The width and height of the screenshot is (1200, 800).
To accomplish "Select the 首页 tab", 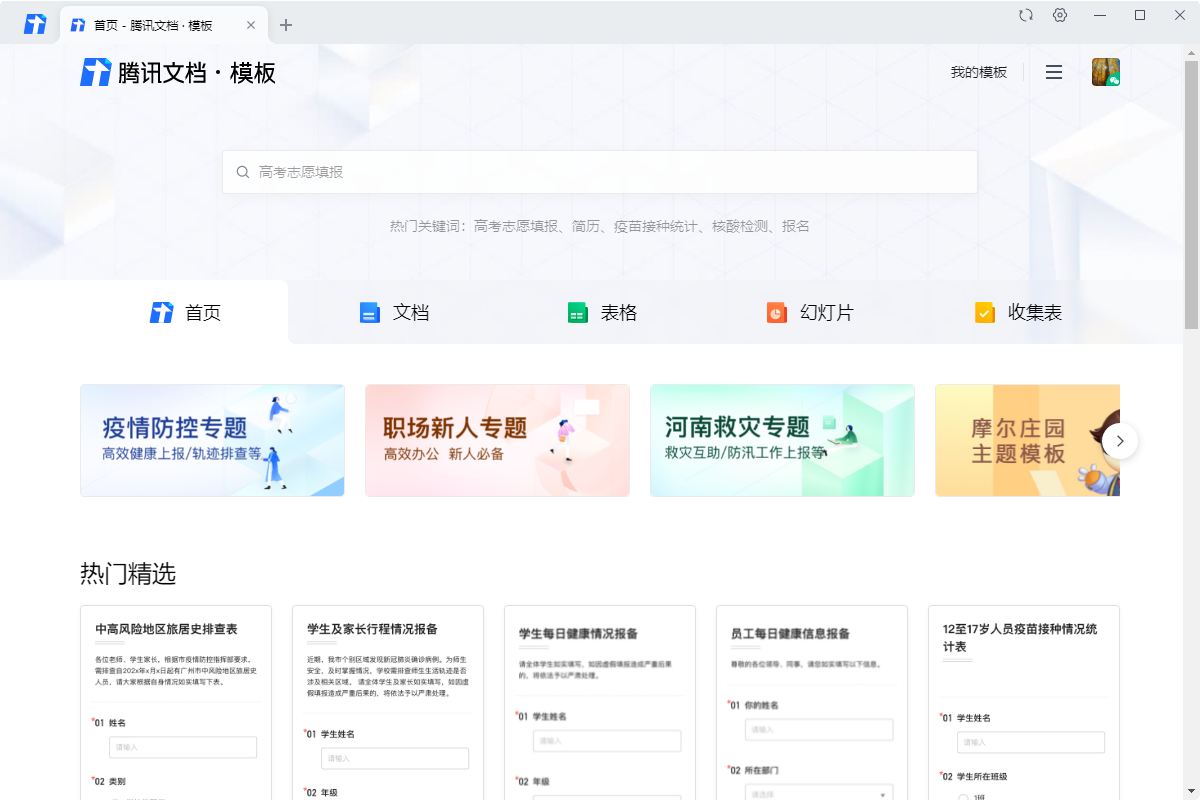I will tap(185, 312).
